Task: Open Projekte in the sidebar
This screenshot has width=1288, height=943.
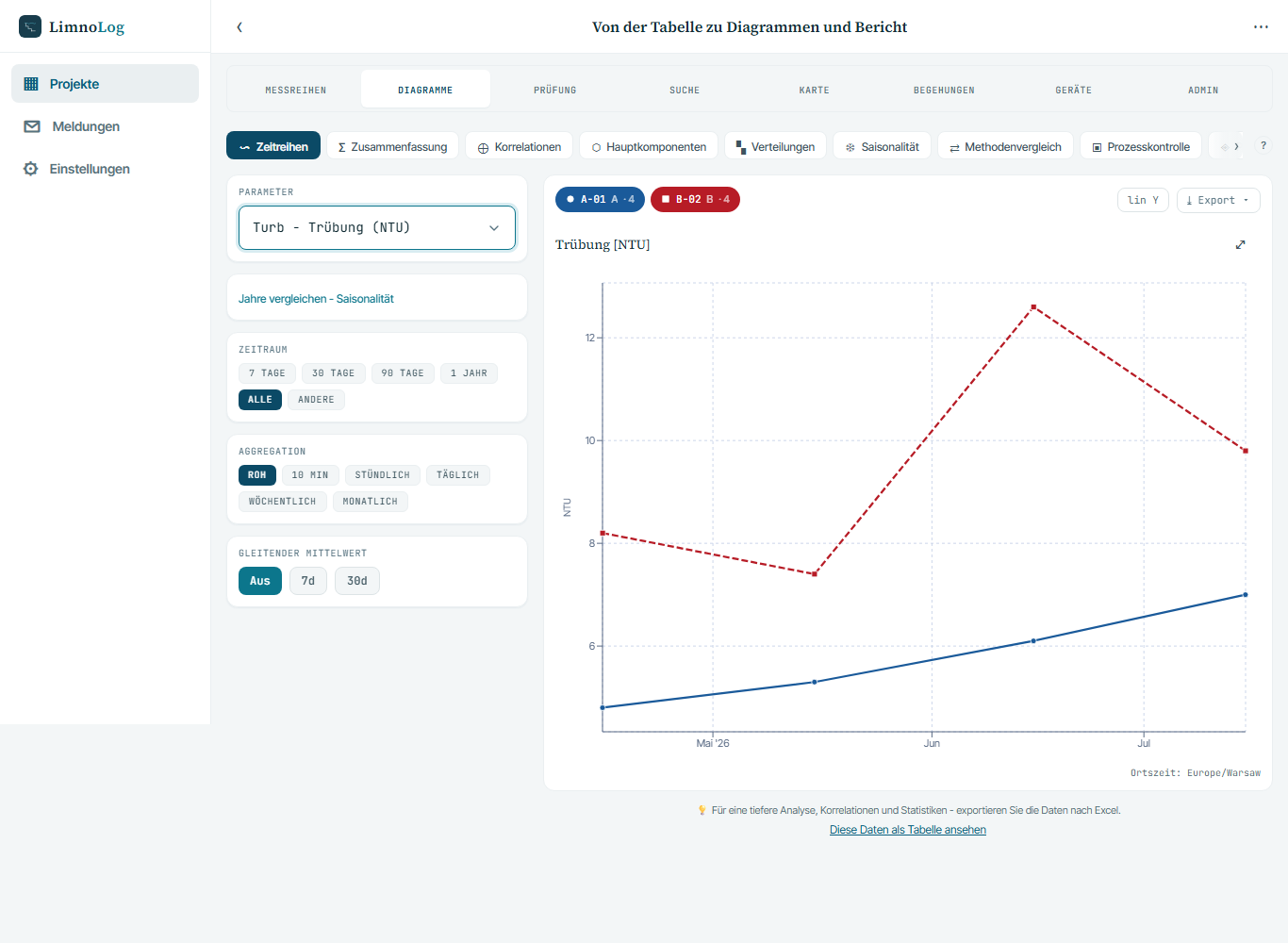Action: 105,84
